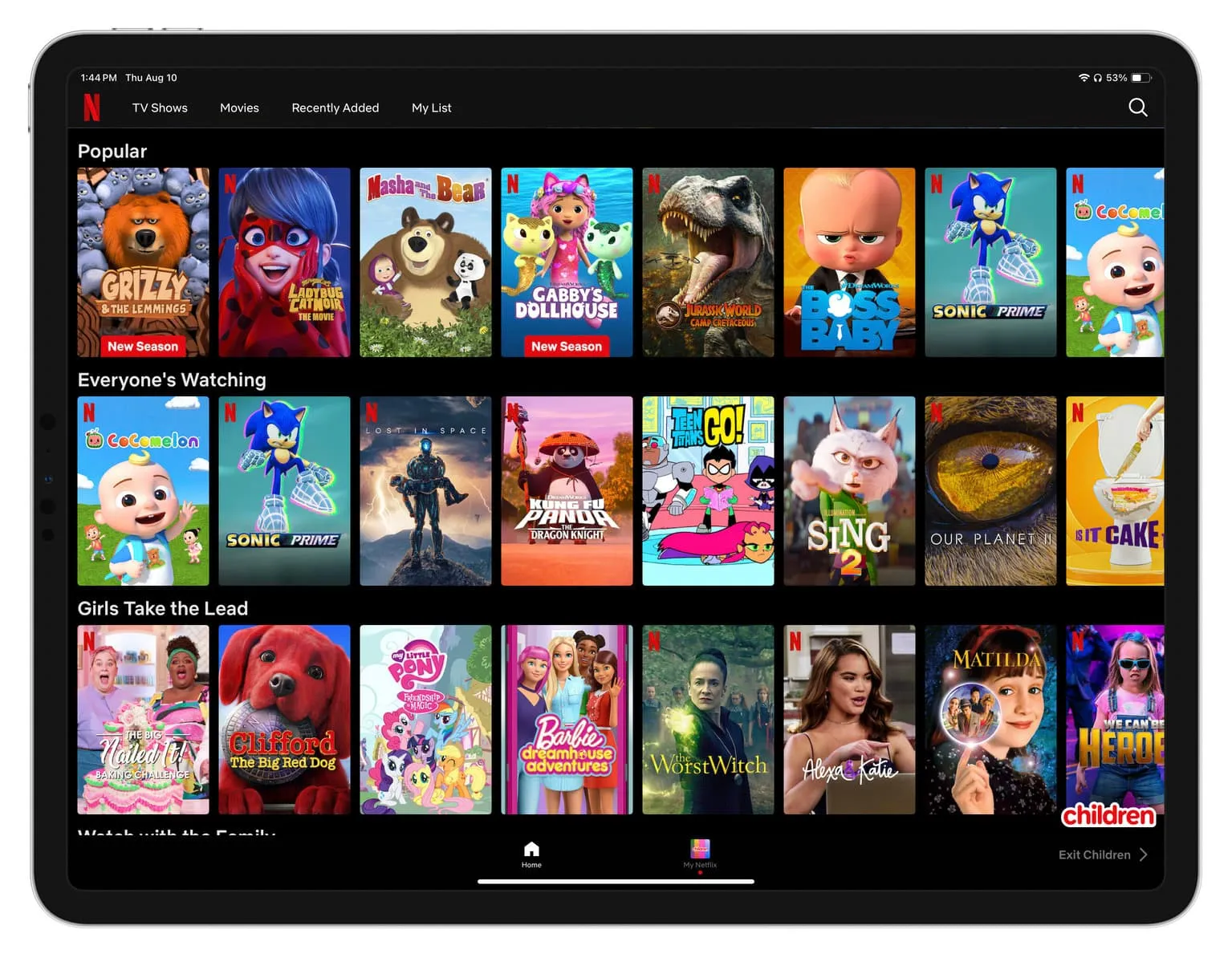
Task: Open Sonic Prime in Popular row
Action: click(990, 262)
